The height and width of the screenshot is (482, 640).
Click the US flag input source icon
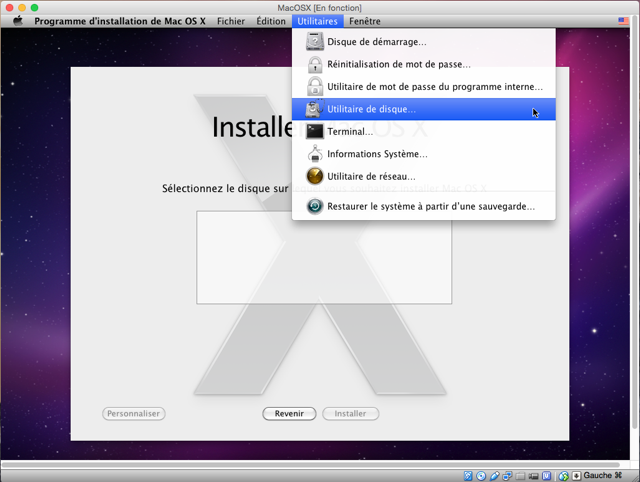click(x=623, y=21)
